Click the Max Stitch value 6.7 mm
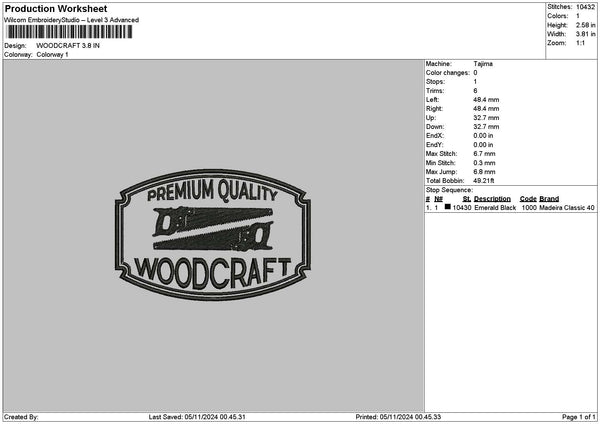This screenshot has width=600, height=424. (484, 154)
